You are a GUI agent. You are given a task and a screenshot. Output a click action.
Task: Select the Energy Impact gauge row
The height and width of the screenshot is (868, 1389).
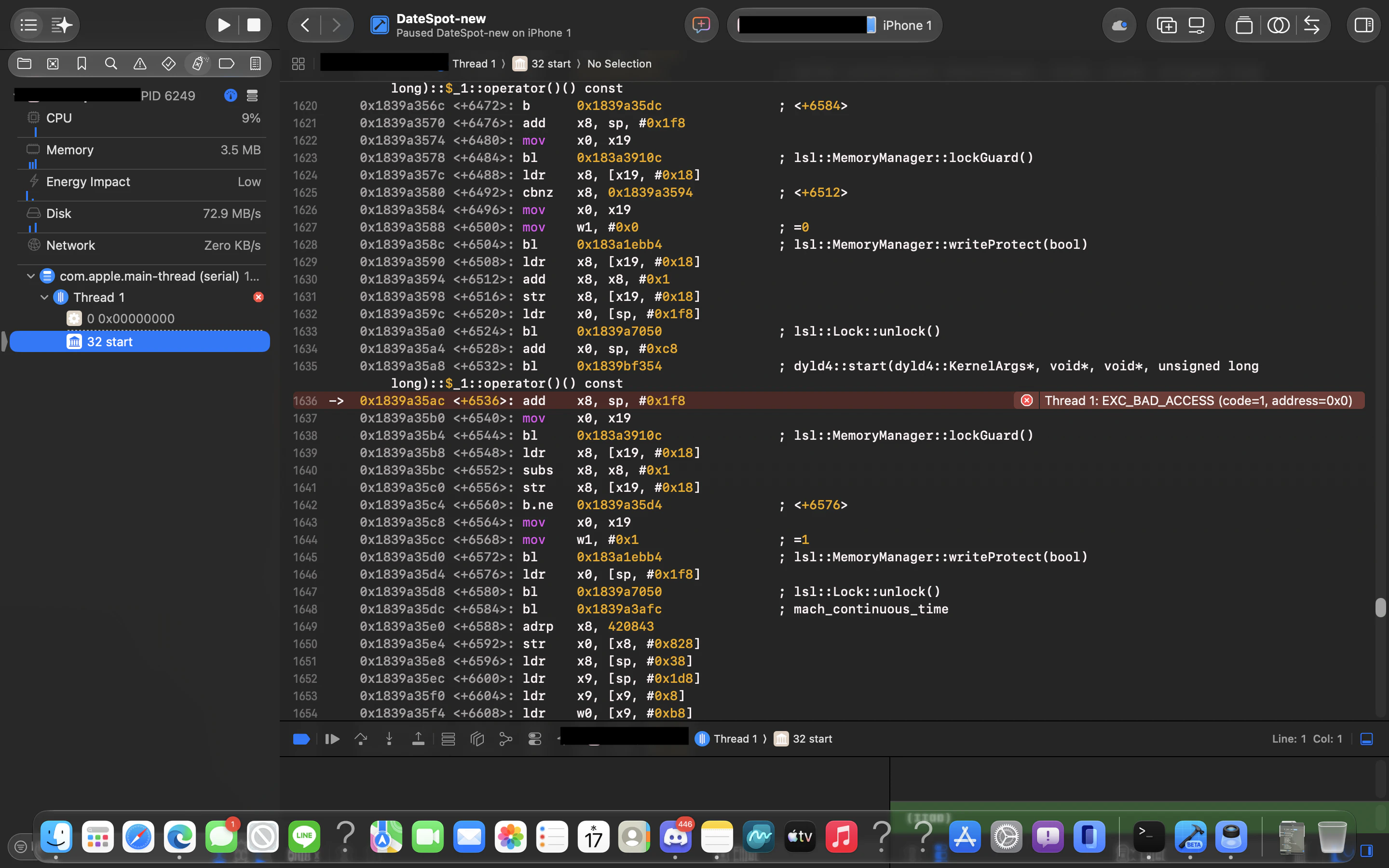(x=142, y=186)
